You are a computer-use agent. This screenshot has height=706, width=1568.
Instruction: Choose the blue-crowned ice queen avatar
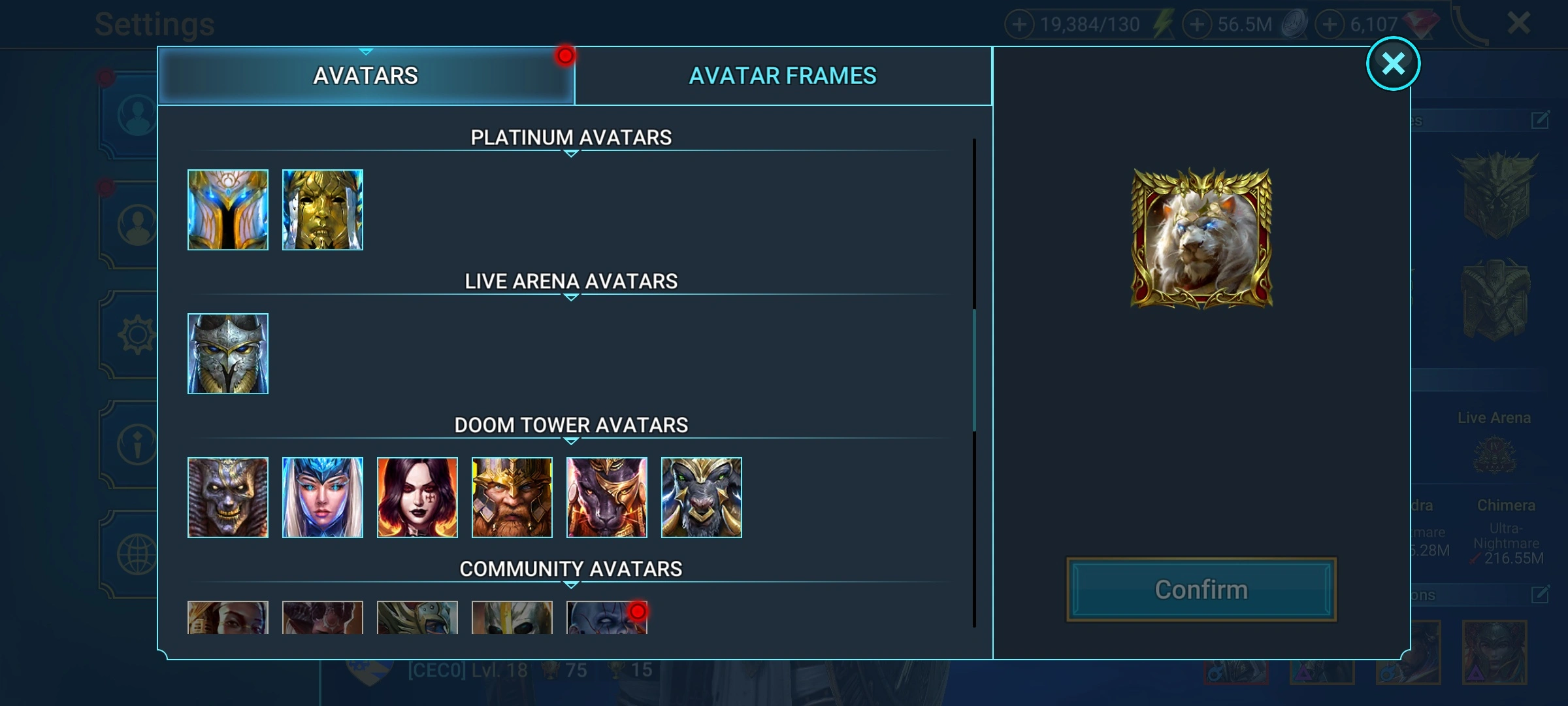click(323, 497)
